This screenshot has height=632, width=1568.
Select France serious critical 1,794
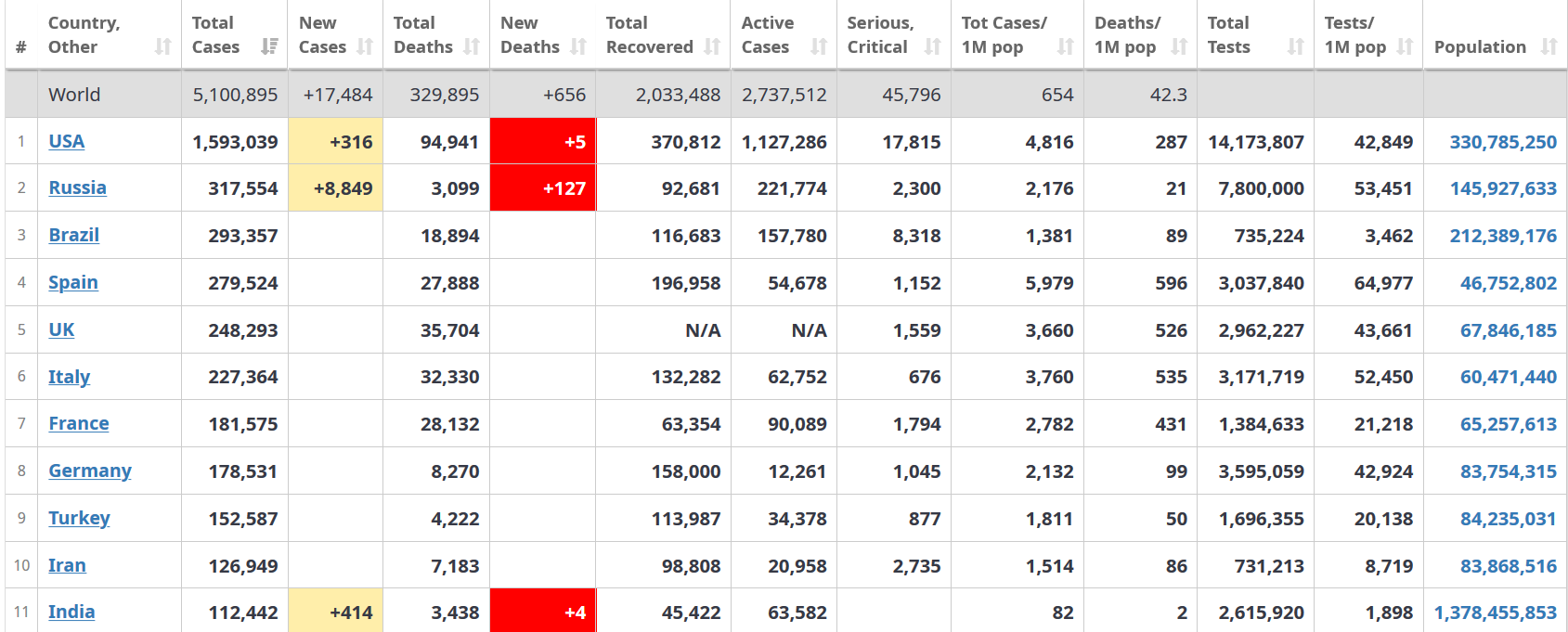click(x=917, y=424)
